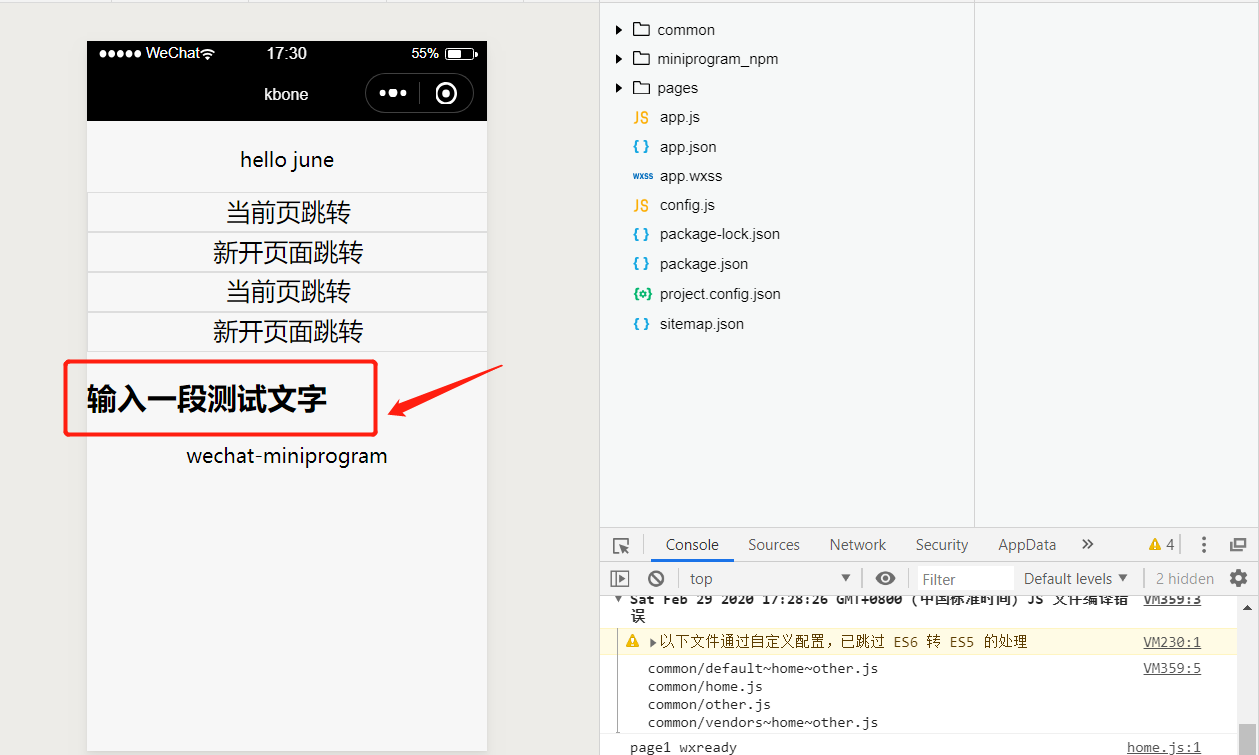Click the common/home.js console line

point(705,686)
